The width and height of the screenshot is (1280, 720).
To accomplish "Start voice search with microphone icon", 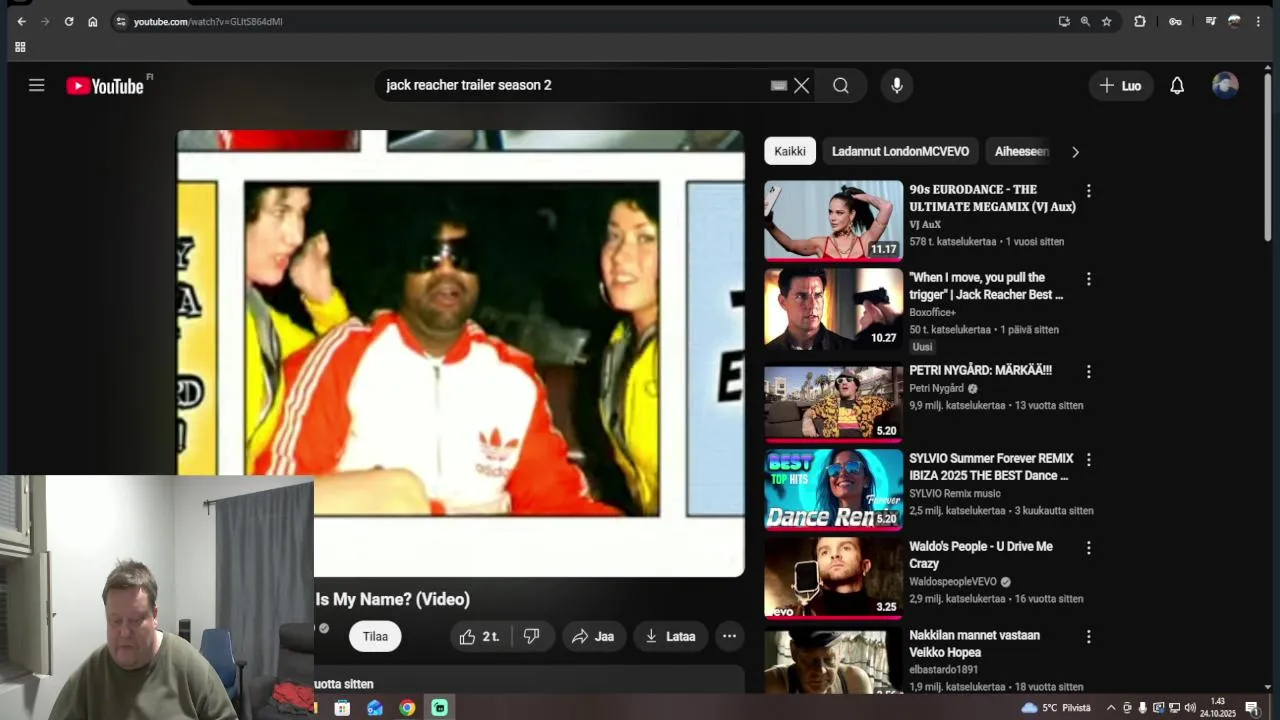I will click(897, 86).
